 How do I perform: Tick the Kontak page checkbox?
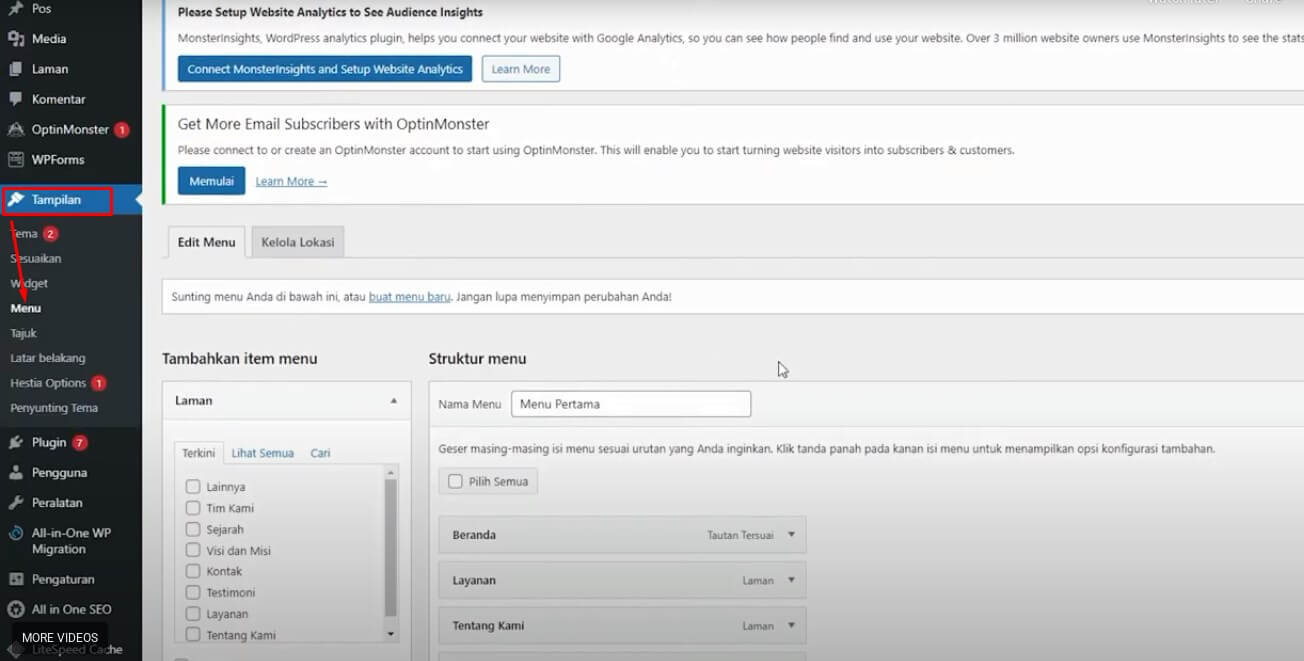193,571
